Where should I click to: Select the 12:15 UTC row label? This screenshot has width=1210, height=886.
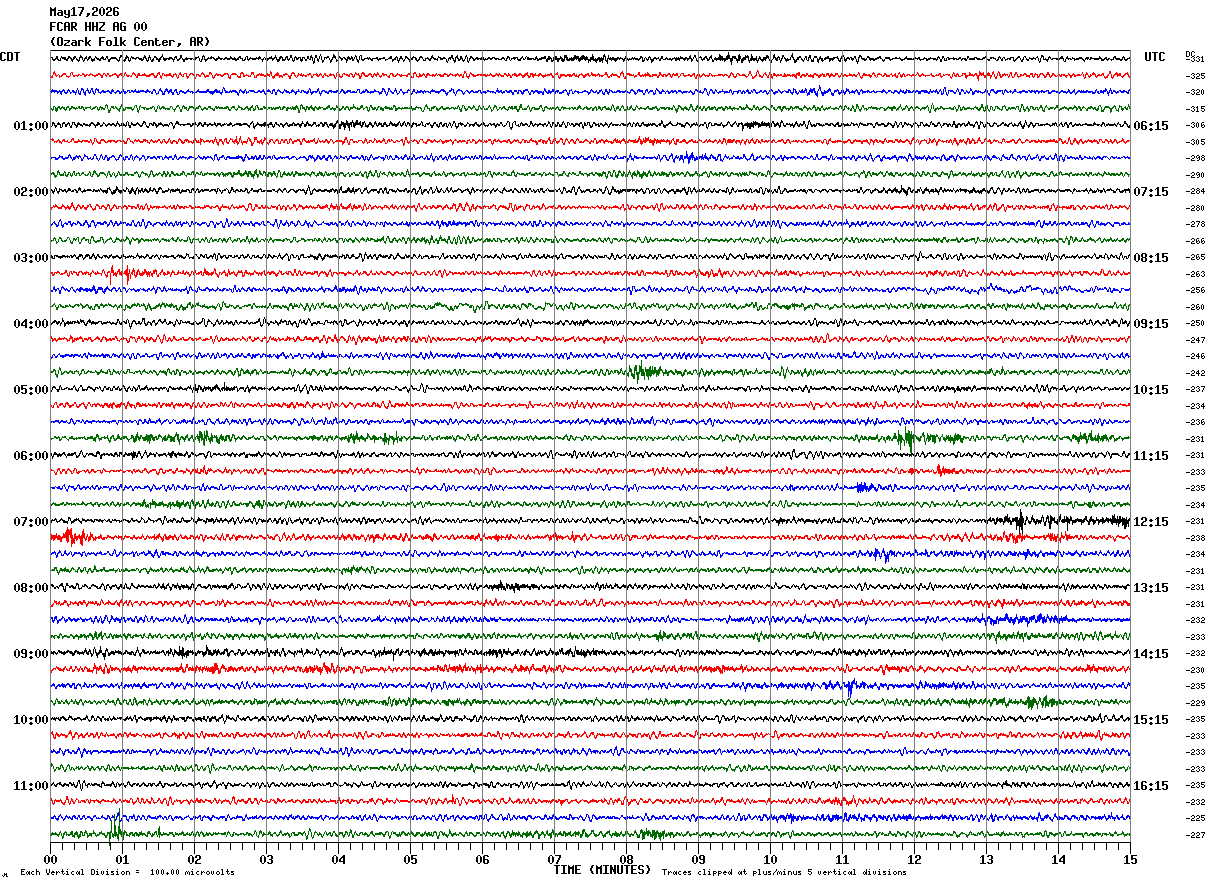pyautogui.click(x=1151, y=522)
